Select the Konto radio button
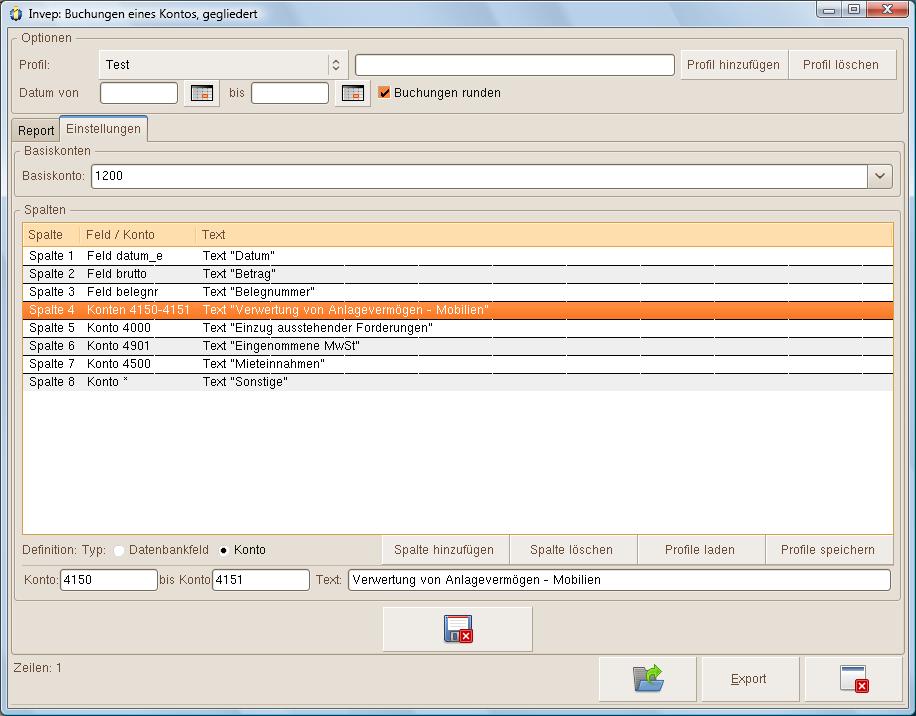 coord(223,550)
